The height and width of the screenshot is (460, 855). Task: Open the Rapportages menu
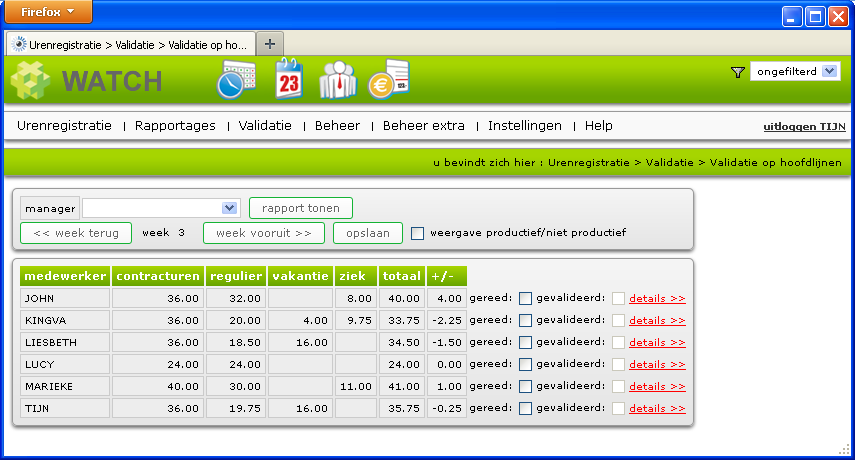175,126
